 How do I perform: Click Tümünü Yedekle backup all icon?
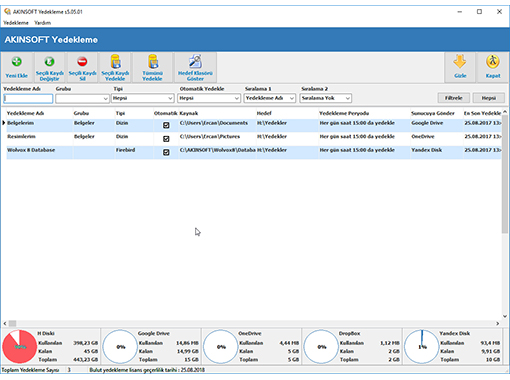point(153,61)
